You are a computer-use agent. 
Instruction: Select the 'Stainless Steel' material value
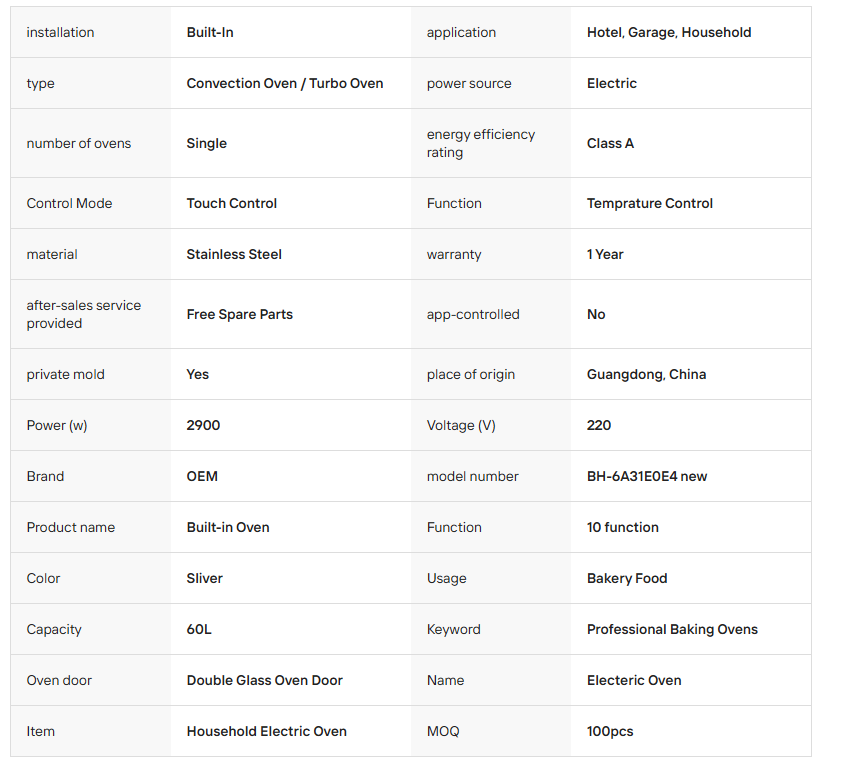[234, 254]
